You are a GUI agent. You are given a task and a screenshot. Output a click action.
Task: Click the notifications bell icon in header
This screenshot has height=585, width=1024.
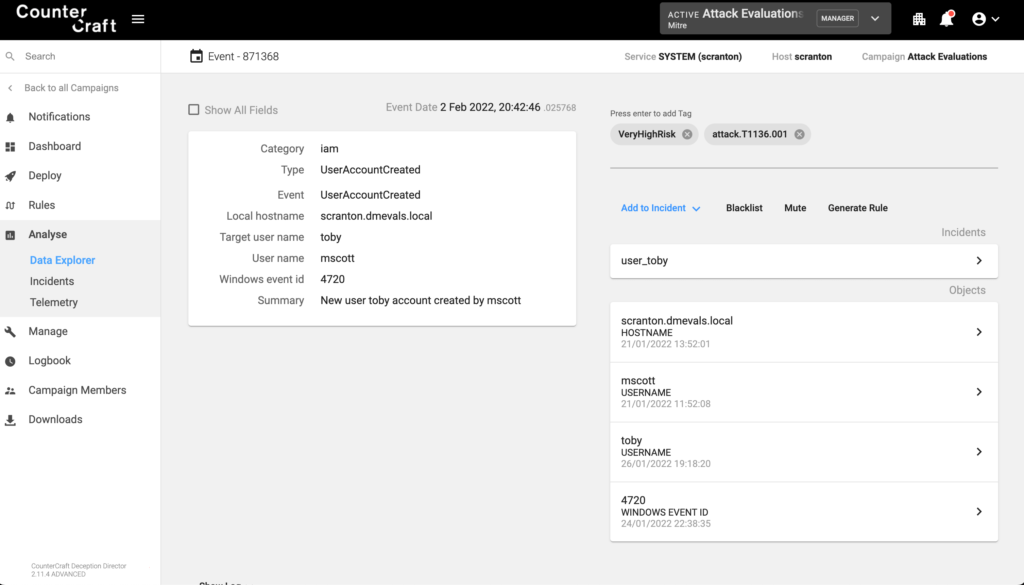coord(946,19)
